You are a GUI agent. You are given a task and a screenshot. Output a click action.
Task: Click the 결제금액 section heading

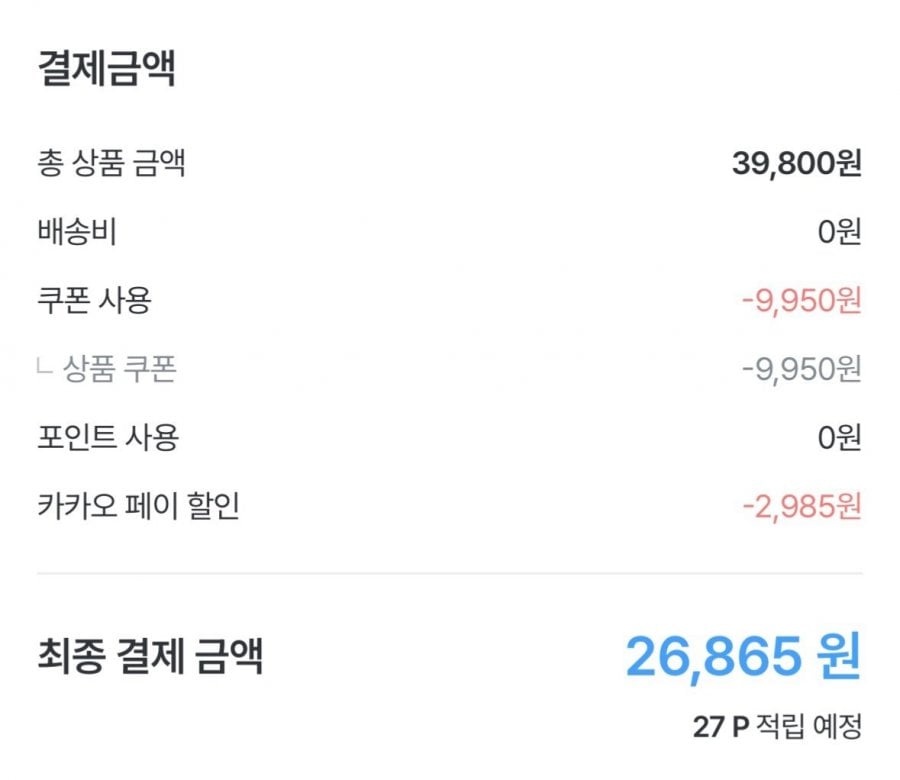coord(106,69)
